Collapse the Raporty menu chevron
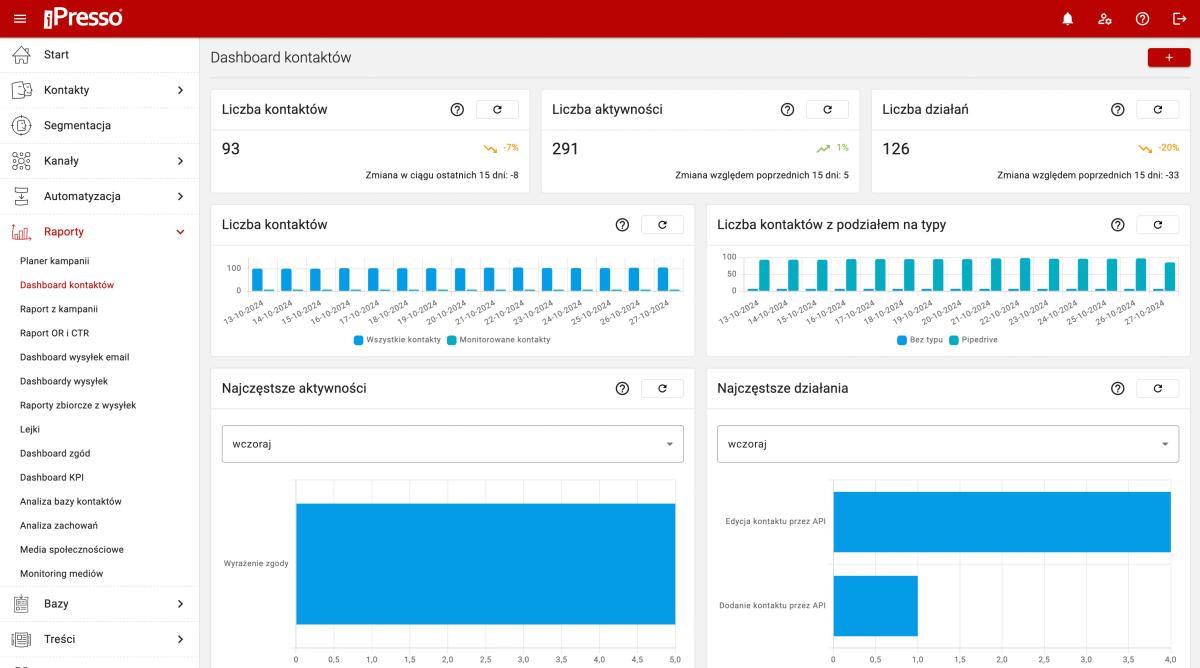1200x668 pixels. [180, 232]
